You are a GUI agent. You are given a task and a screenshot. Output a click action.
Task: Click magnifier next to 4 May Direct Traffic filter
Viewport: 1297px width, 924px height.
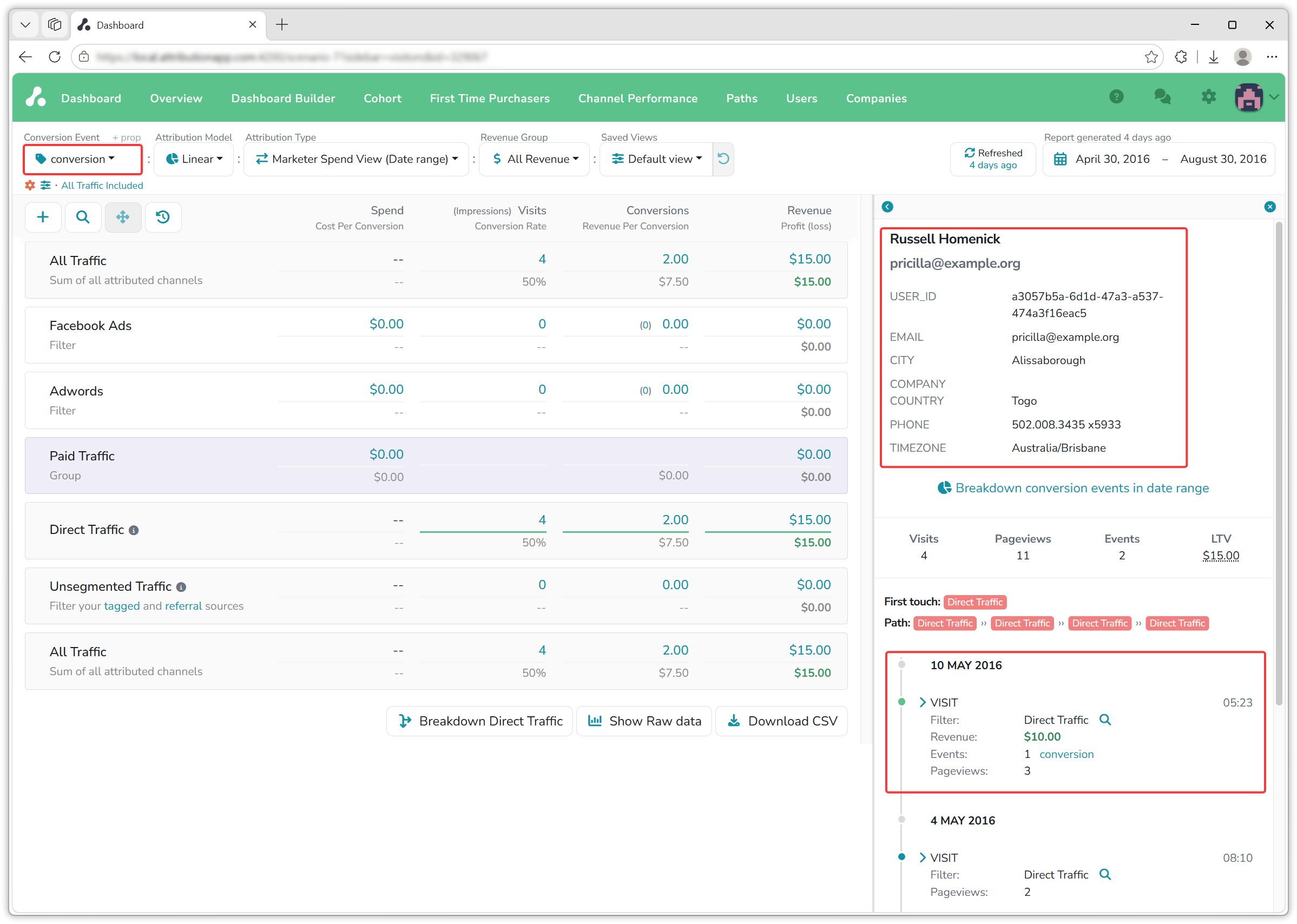pos(1104,874)
